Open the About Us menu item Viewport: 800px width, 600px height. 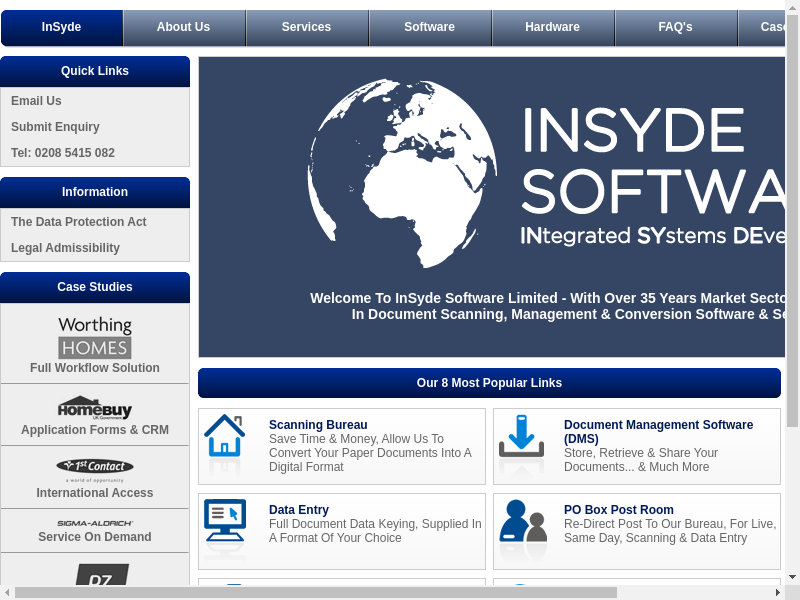(184, 27)
